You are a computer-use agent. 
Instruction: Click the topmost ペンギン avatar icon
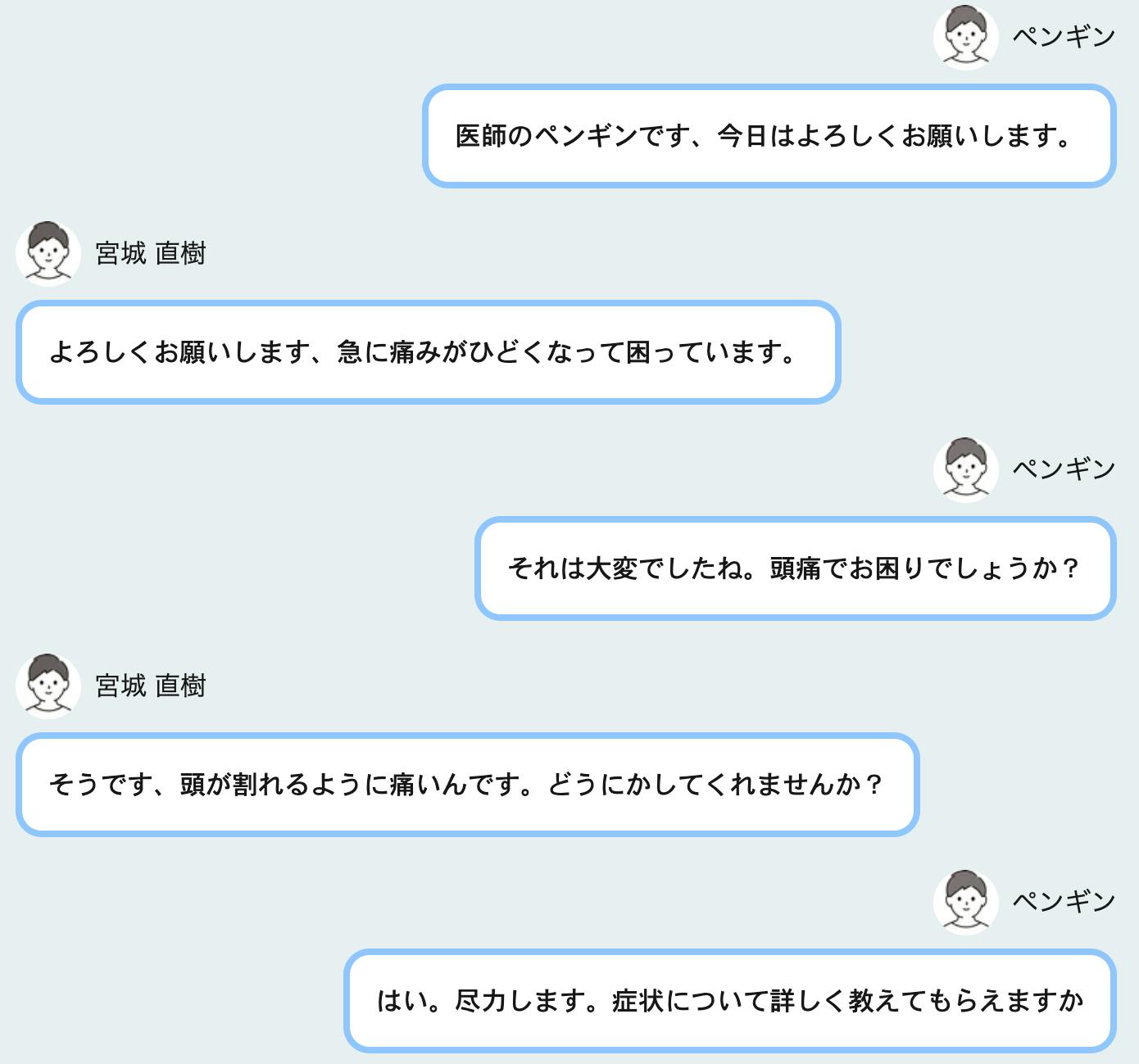click(x=966, y=37)
